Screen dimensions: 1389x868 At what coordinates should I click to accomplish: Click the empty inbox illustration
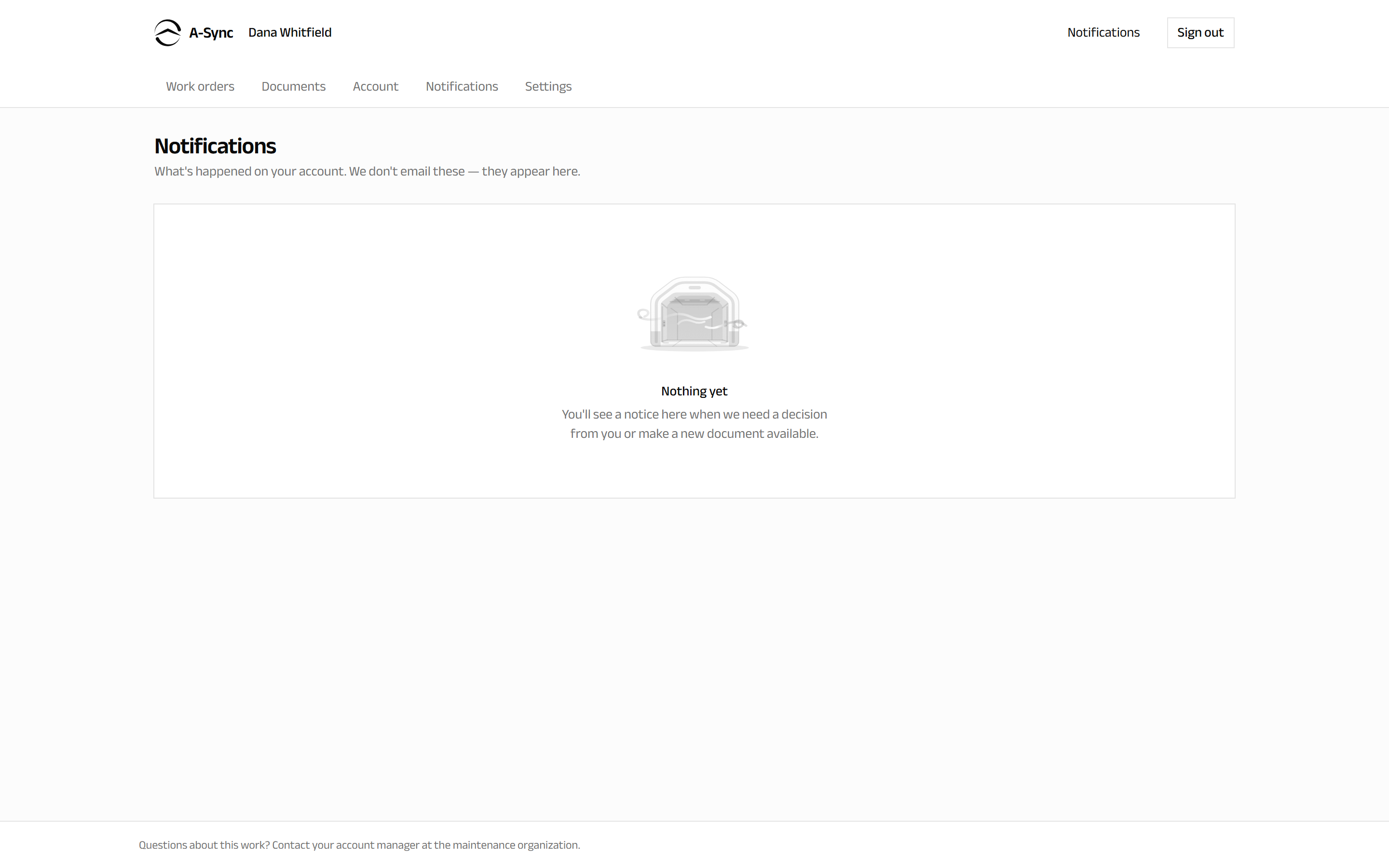pyautogui.click(x=694, y=314)
